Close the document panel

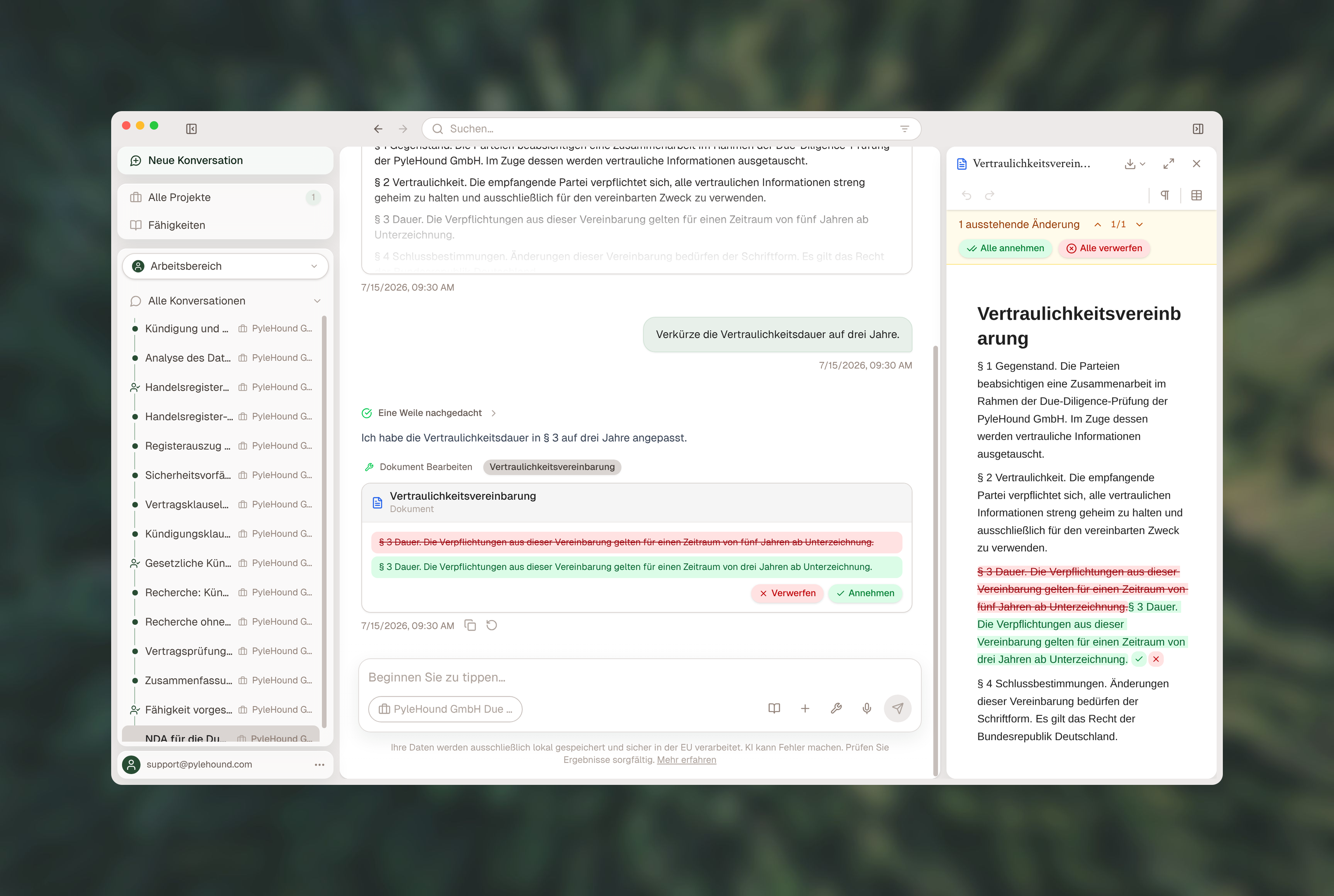coord(1196,164)
